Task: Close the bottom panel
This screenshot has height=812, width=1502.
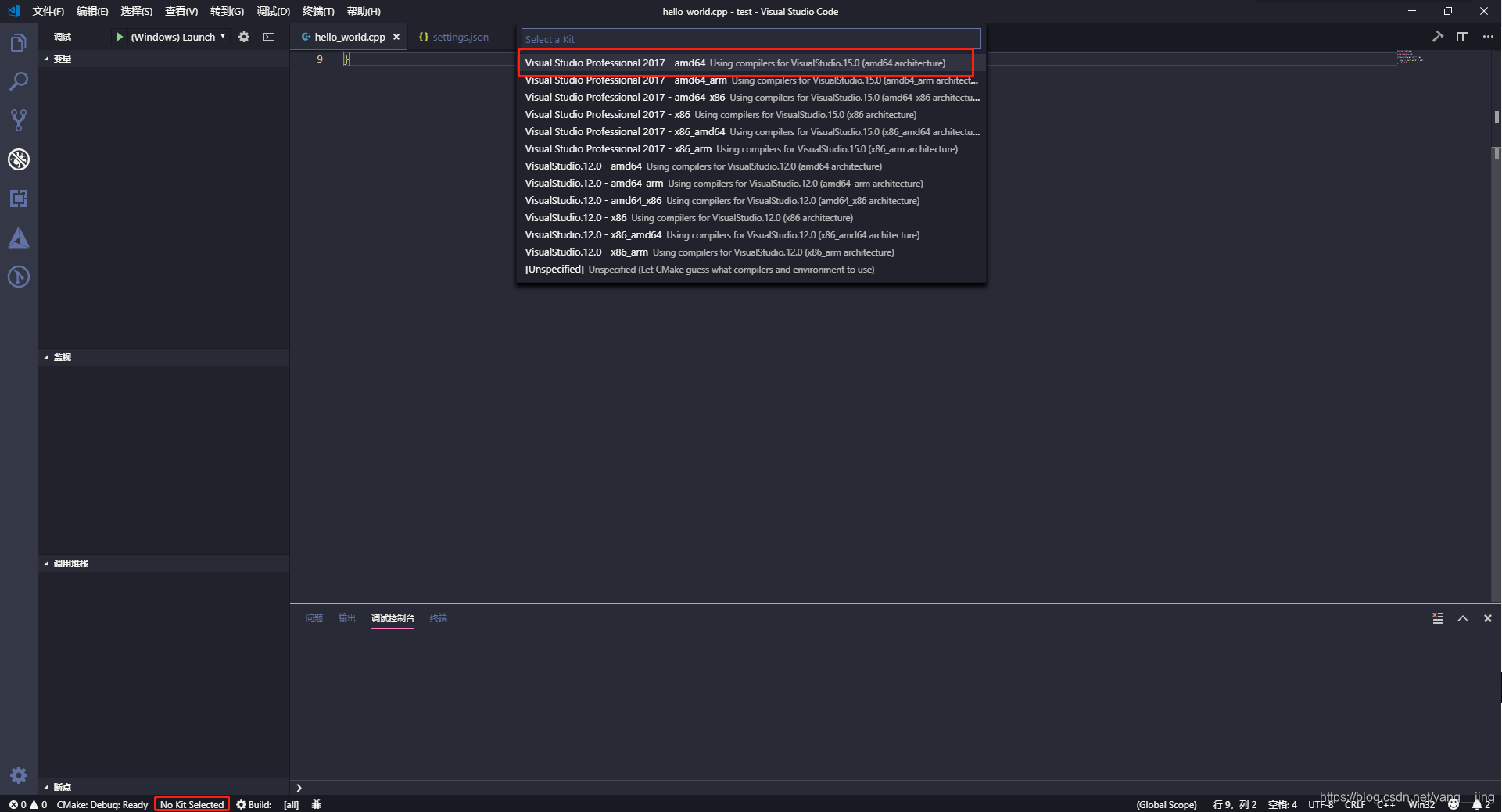Action: tap(1487, 618)
